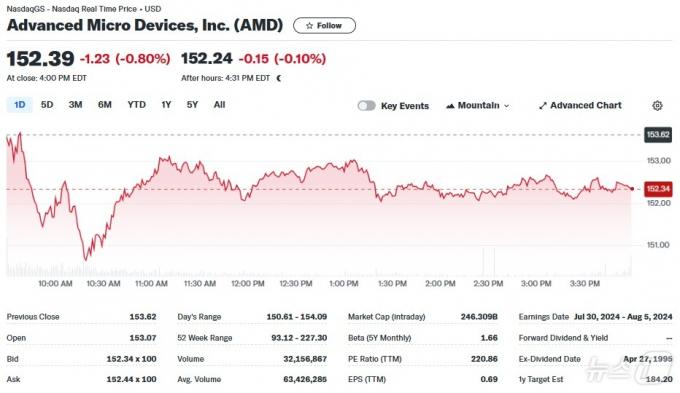Click the Follow star button
The image size is (680, 393).
324,26
